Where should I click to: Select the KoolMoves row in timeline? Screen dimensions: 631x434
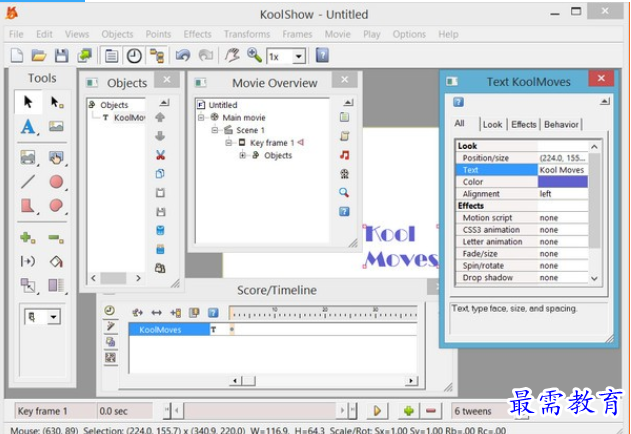click(169, 330)
